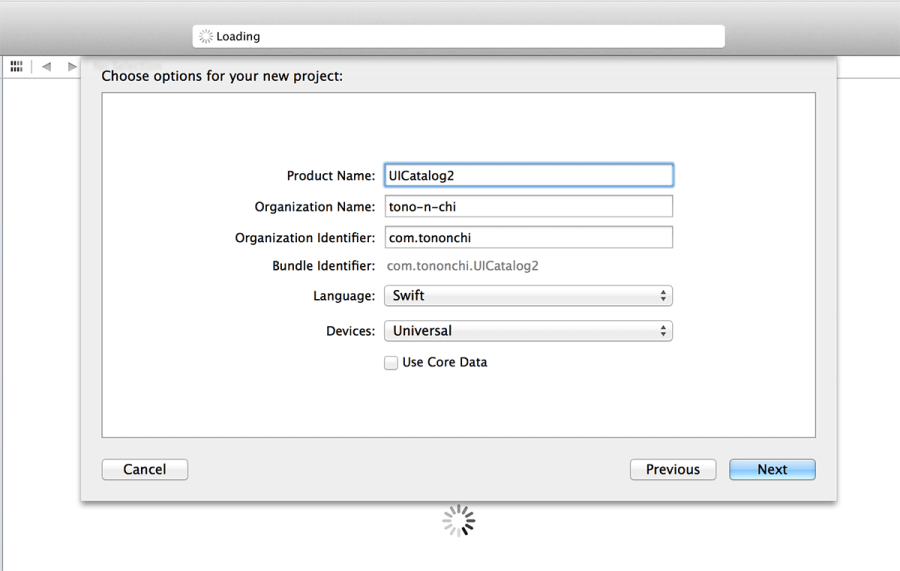The image size is (900, 571).
Task: Select the Organization Identifier input field
Action: (528, 238)
